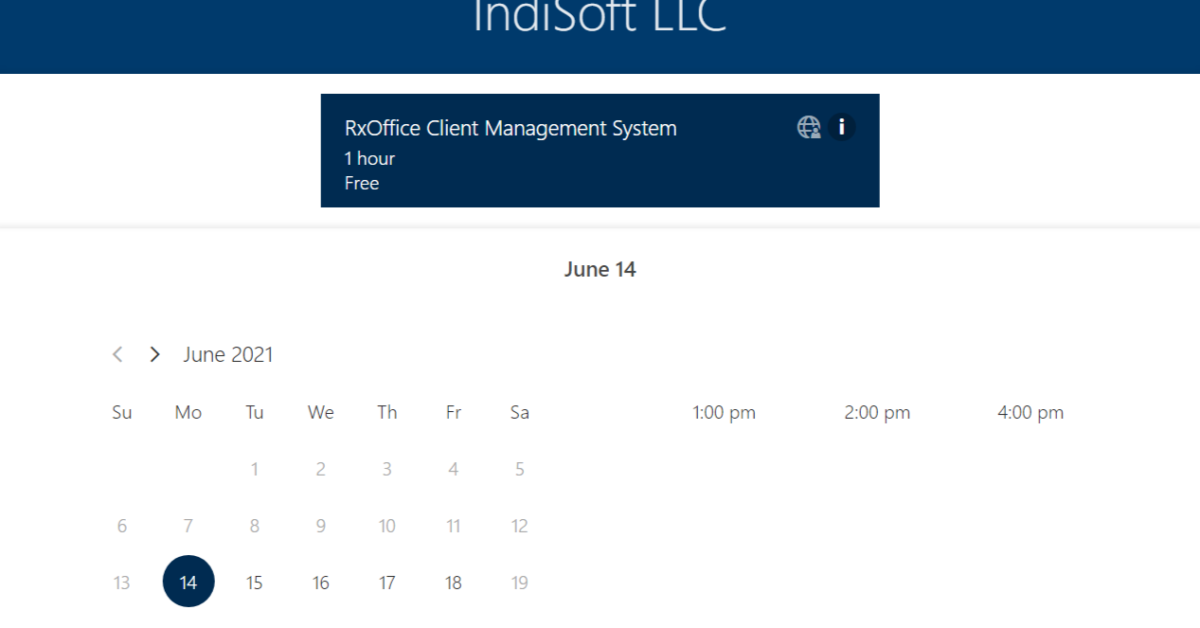The image size is (1200, 628).
Task: Pick June 15 on the calendar
Action: pyautogui.click(x=254, y=582)
